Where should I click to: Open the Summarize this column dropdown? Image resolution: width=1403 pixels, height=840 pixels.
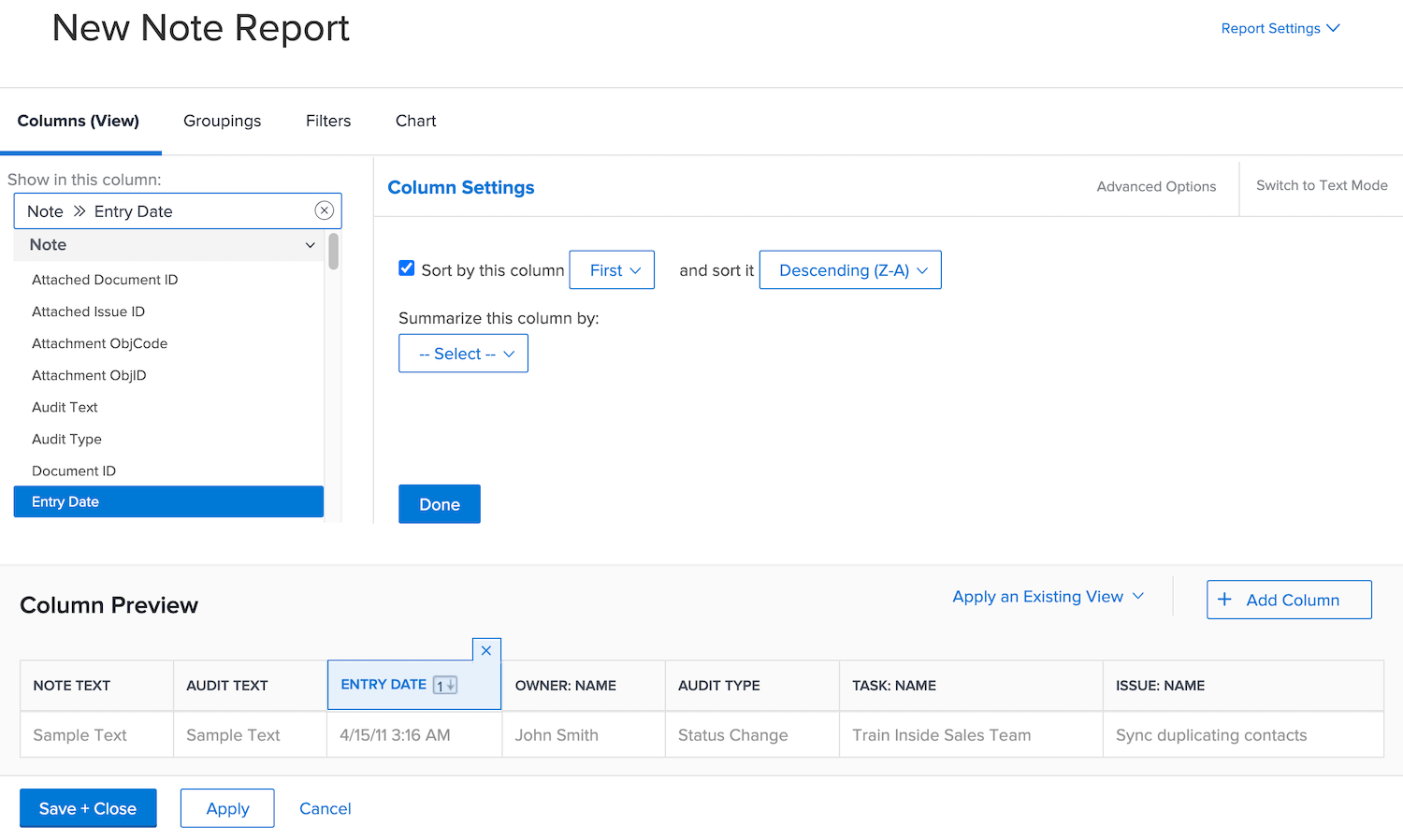pyautogui.click(x=463, y=353)
